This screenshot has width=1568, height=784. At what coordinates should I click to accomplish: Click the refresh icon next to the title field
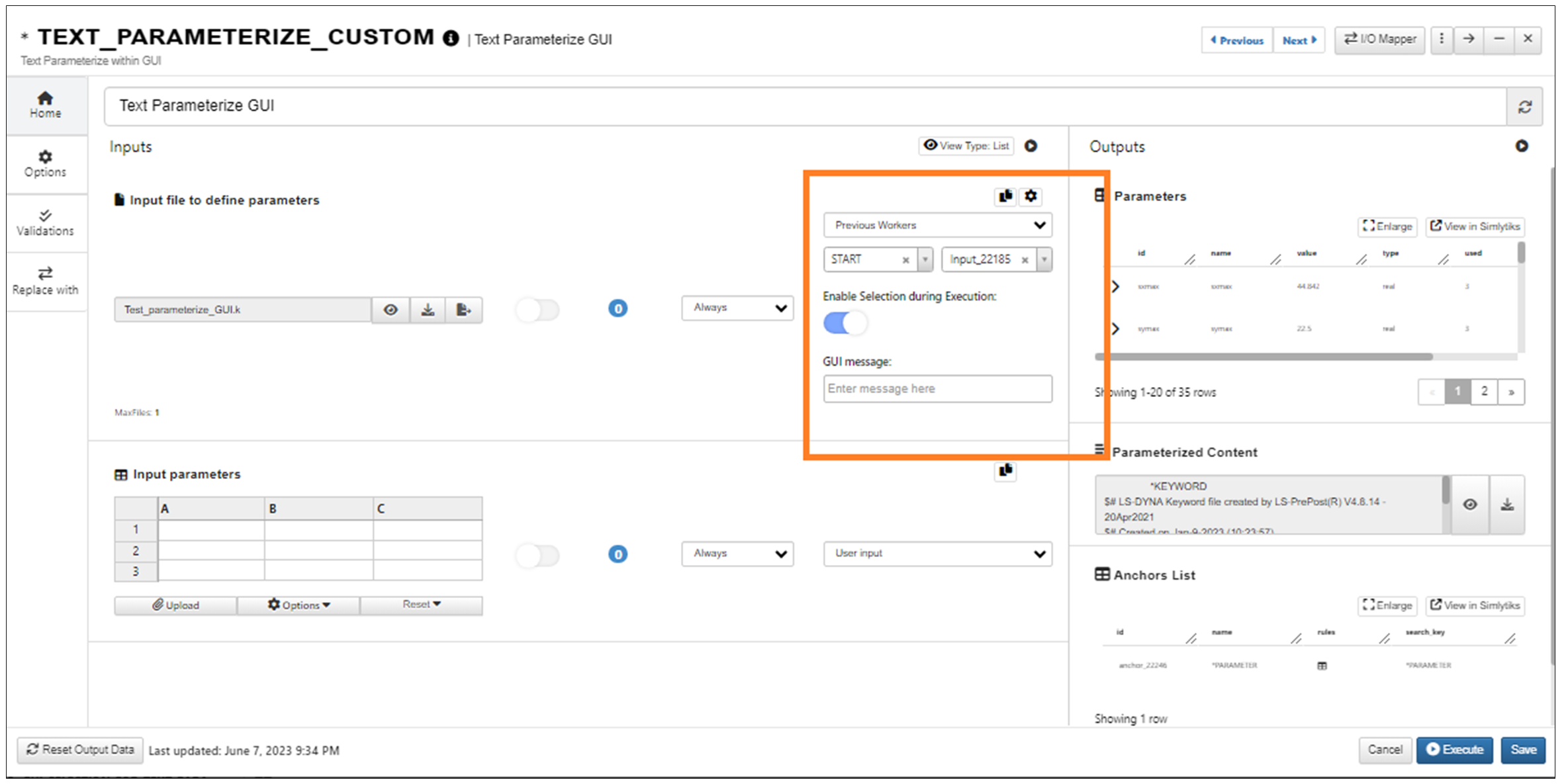(1525, 107)
